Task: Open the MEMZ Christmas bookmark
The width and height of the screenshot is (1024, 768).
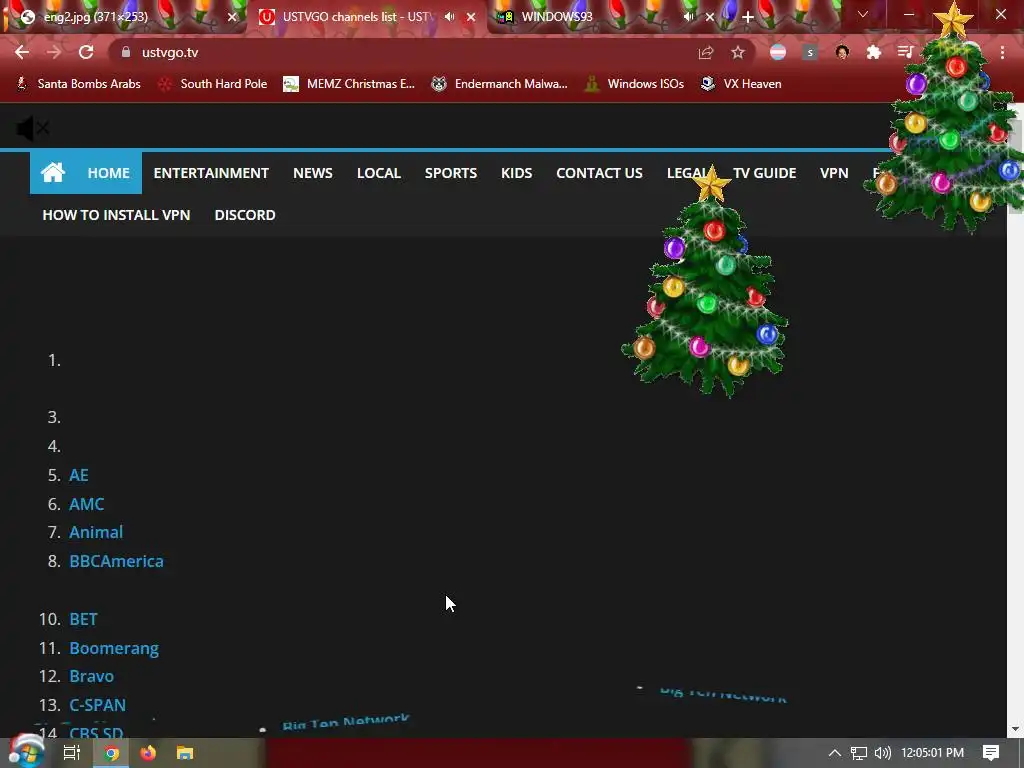Action: (x=349, y=84)
